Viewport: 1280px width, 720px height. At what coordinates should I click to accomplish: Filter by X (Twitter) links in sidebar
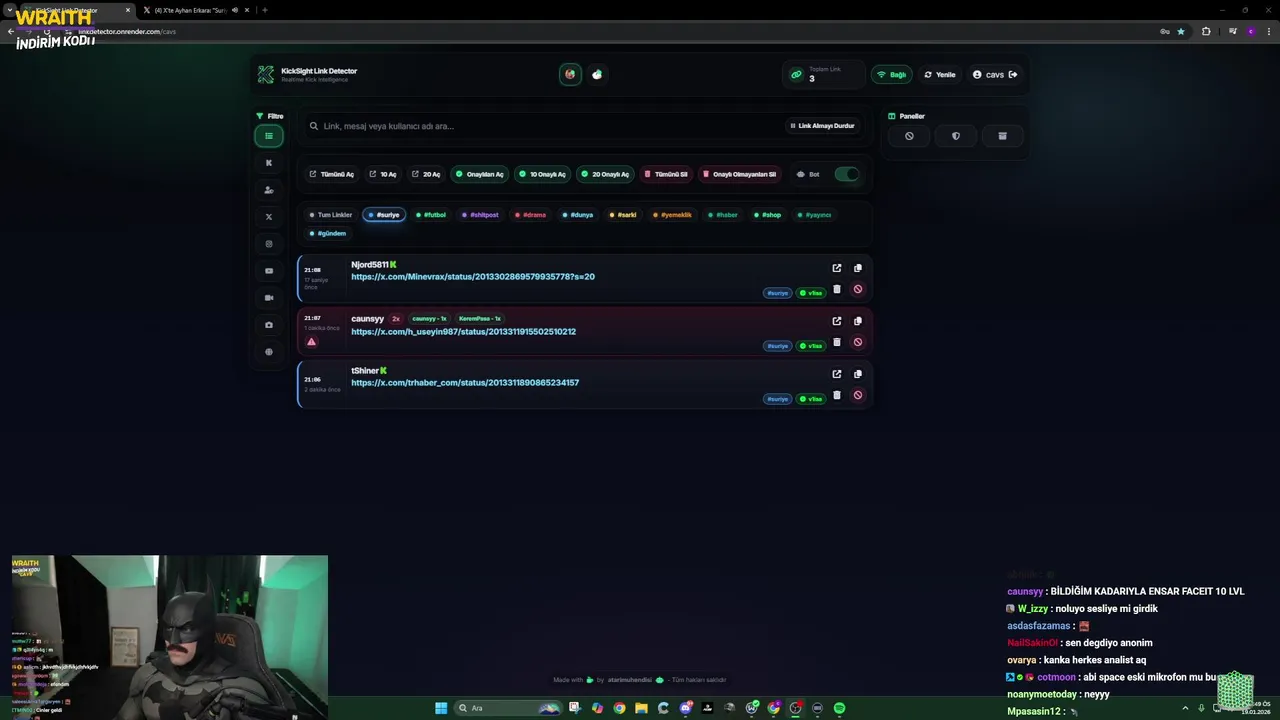pyautogui.click(x=269, y=217)
